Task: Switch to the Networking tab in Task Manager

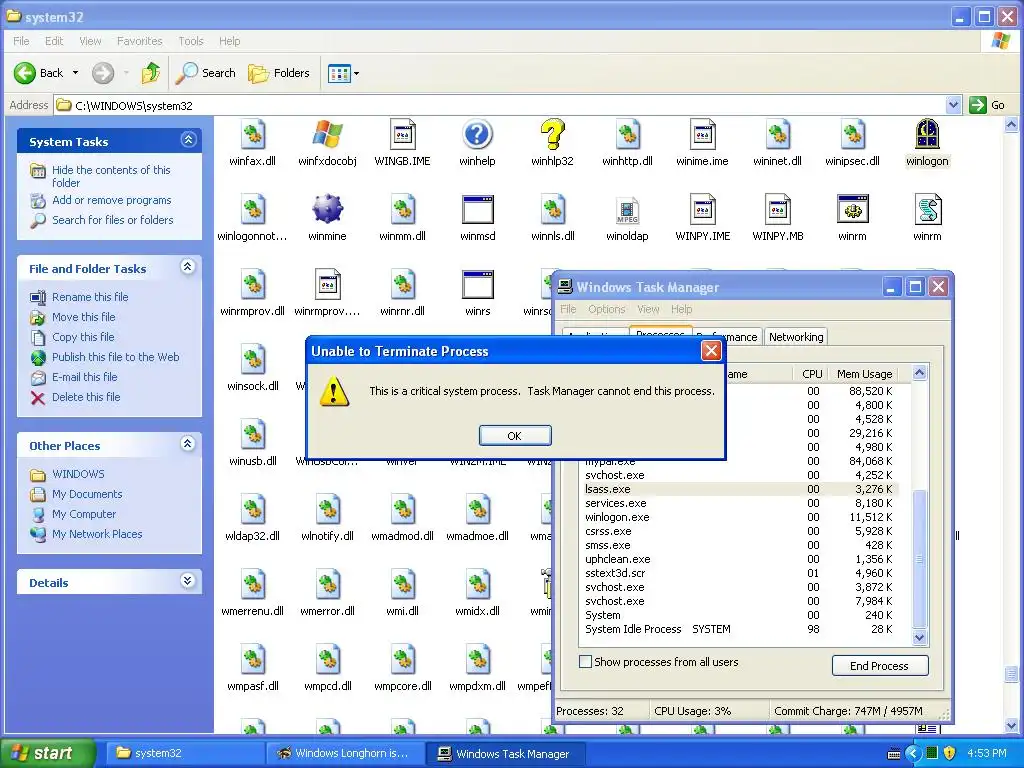Action: click(x=795, y=337)
